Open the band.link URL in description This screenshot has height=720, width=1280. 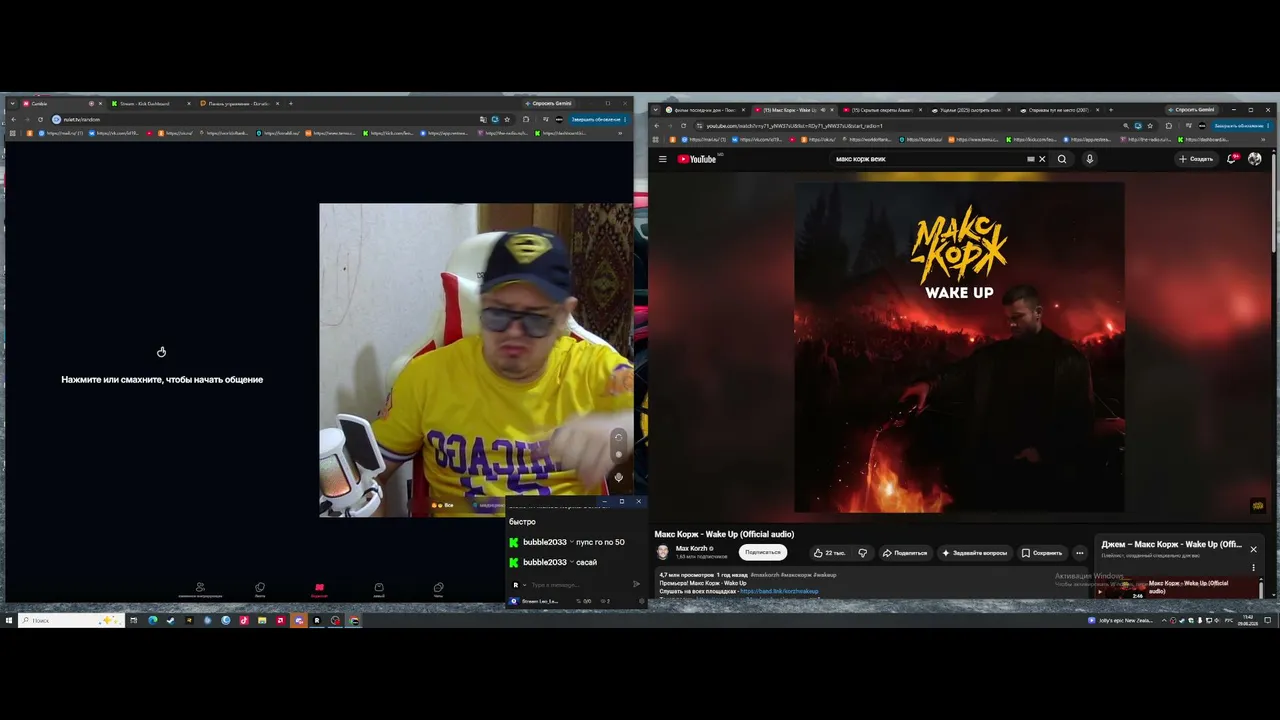click(x=779, y=591)
